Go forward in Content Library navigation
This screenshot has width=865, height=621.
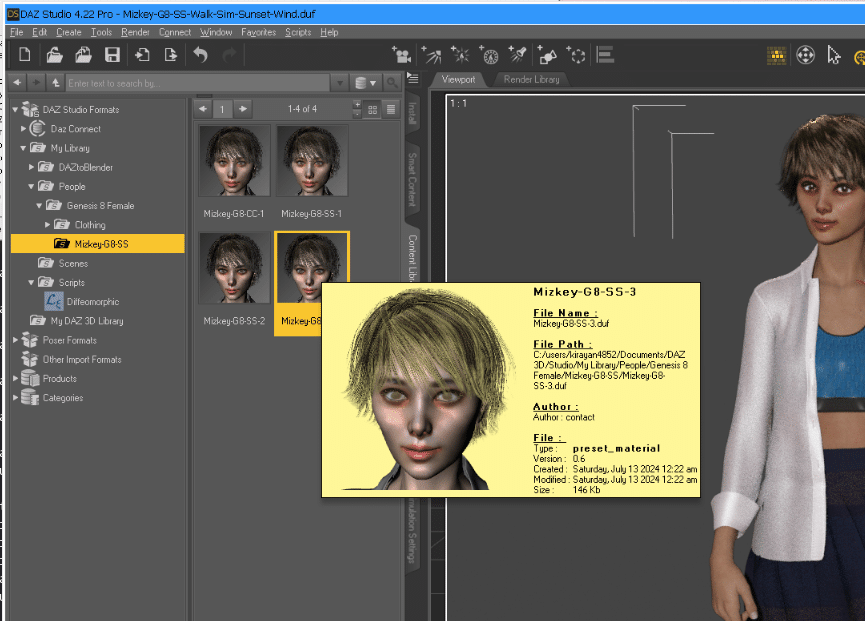tap(36, 83)
